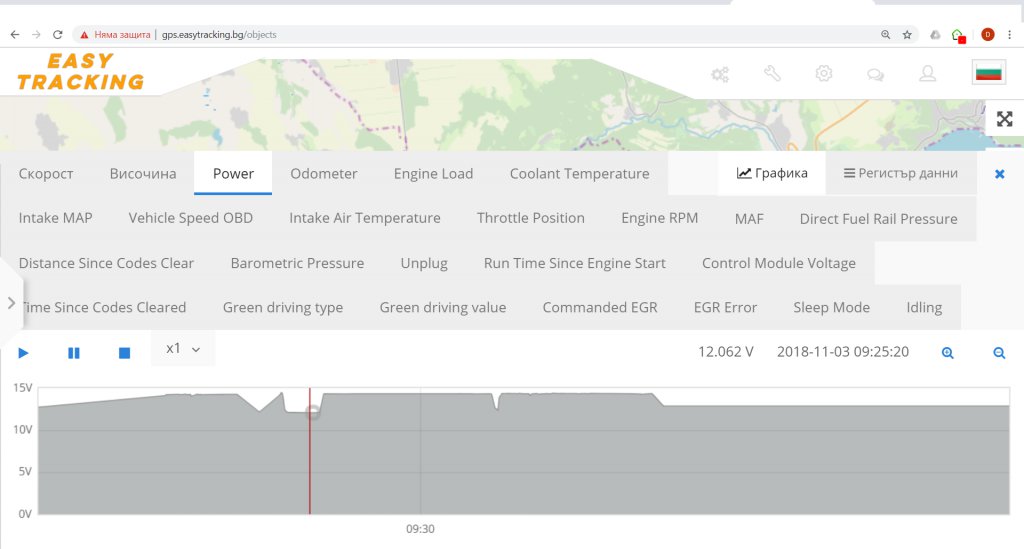Image resolution: width=1024 pixels, height=549 pixels.
Task: Open Distance Since Codes Clear tab
Action: [x=106, y=263]
